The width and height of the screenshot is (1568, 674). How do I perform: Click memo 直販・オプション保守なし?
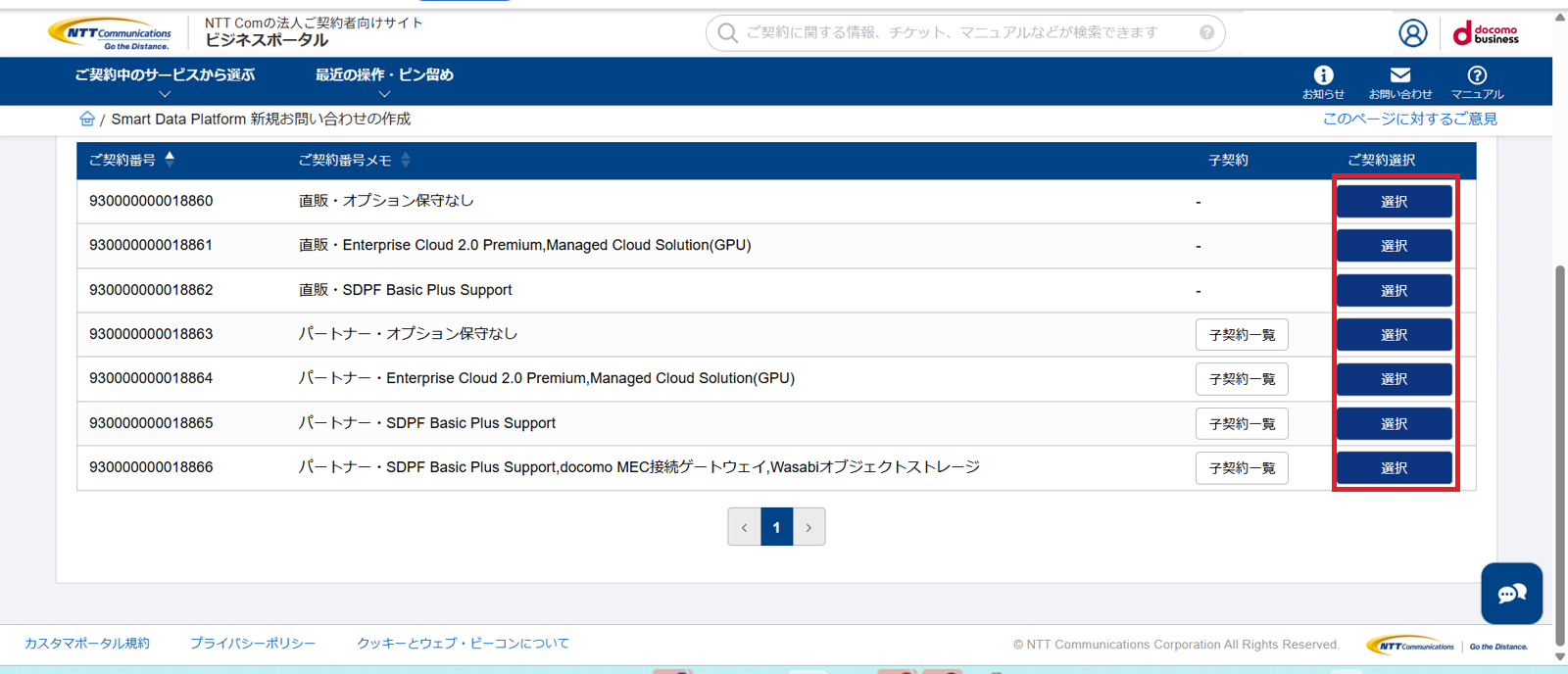point(386,201)
